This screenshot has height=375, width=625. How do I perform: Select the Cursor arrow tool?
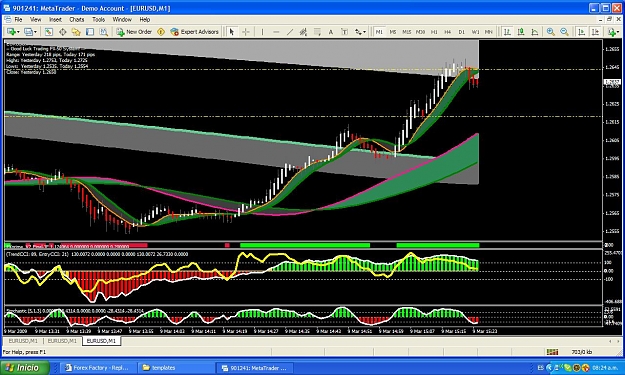click(x=232, y=32)
